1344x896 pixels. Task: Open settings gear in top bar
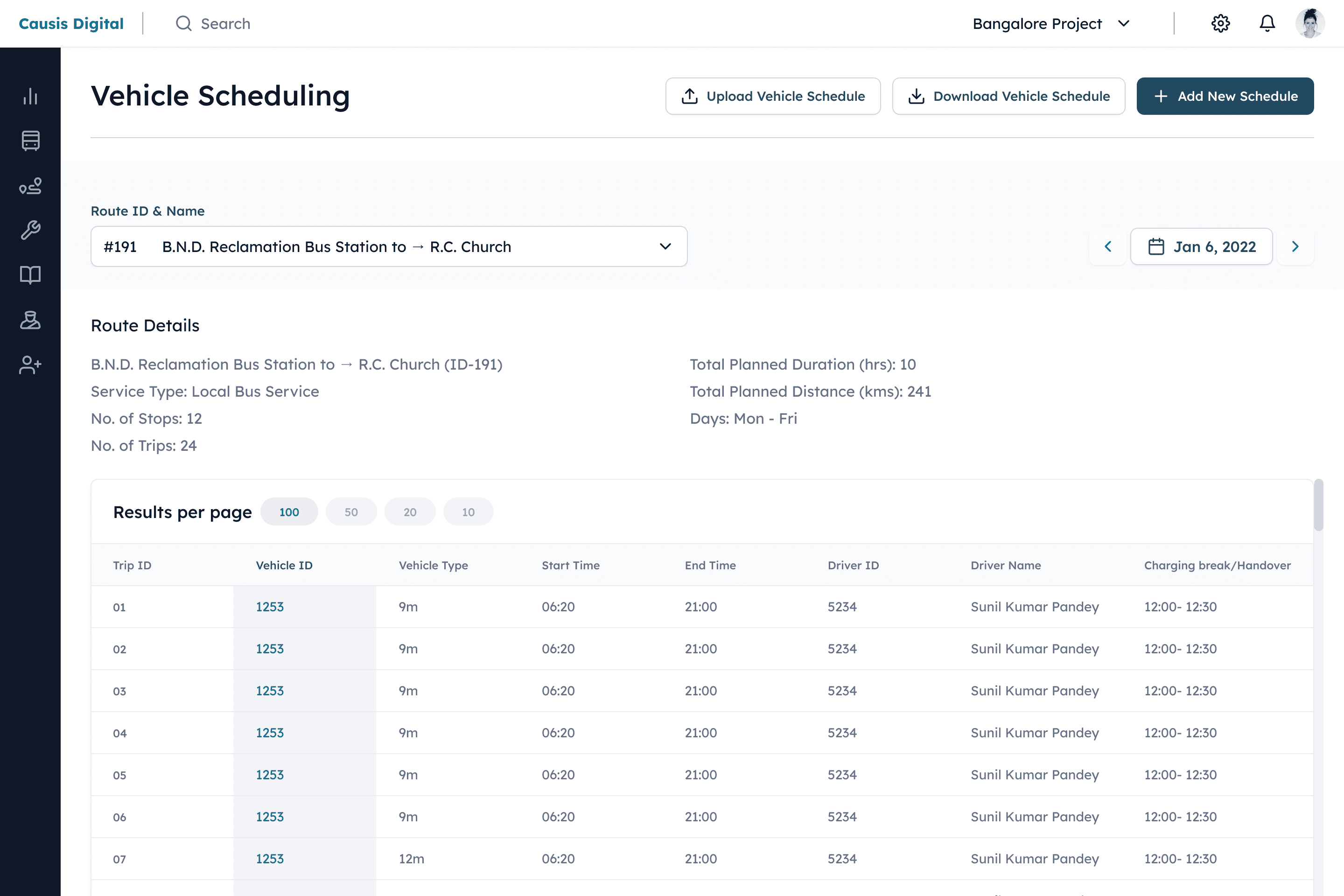click(1220, 23)
